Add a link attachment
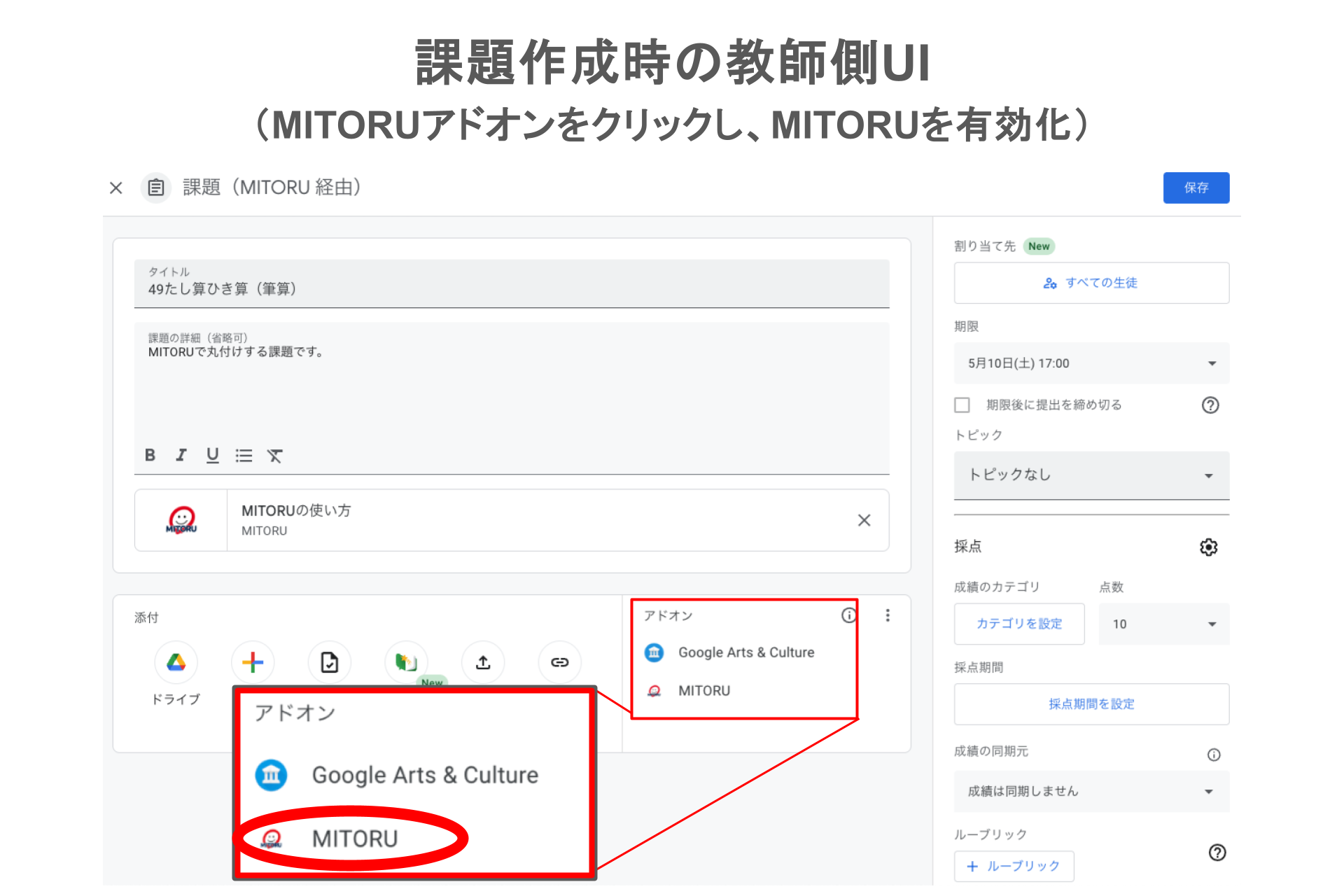Screen dimensions: 1344x896 point(559,661)
